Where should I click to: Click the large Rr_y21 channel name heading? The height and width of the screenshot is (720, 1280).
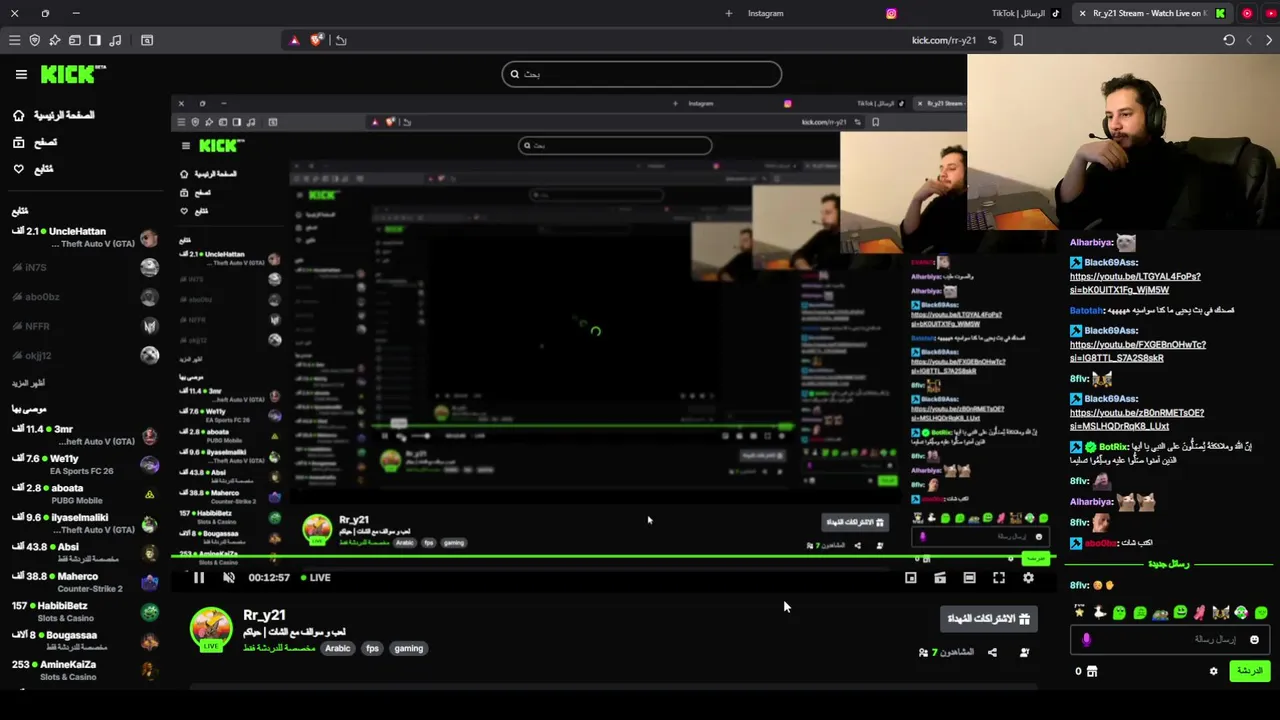click(x=265, y=615)
